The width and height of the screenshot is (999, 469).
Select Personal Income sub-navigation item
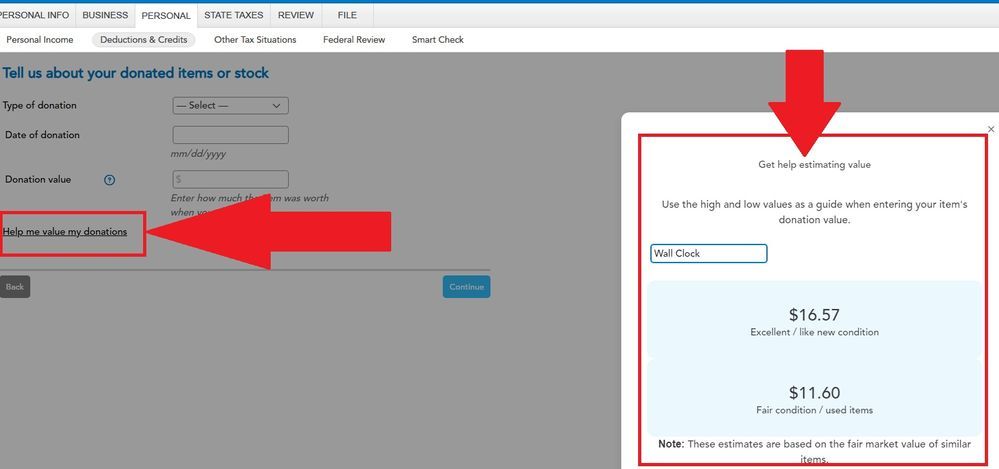[39, 40]
